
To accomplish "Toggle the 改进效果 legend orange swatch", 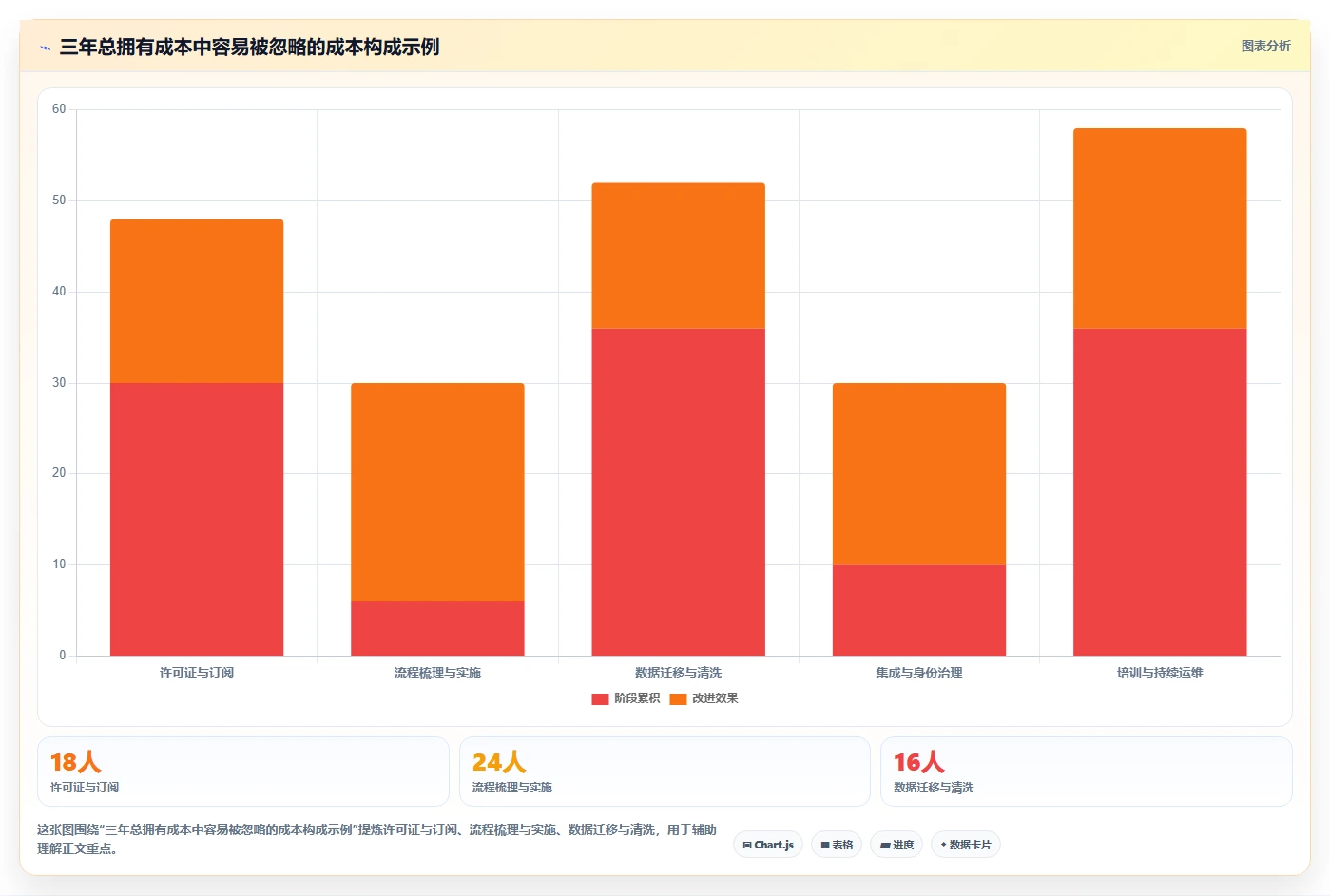I will [x=678, y=698].
